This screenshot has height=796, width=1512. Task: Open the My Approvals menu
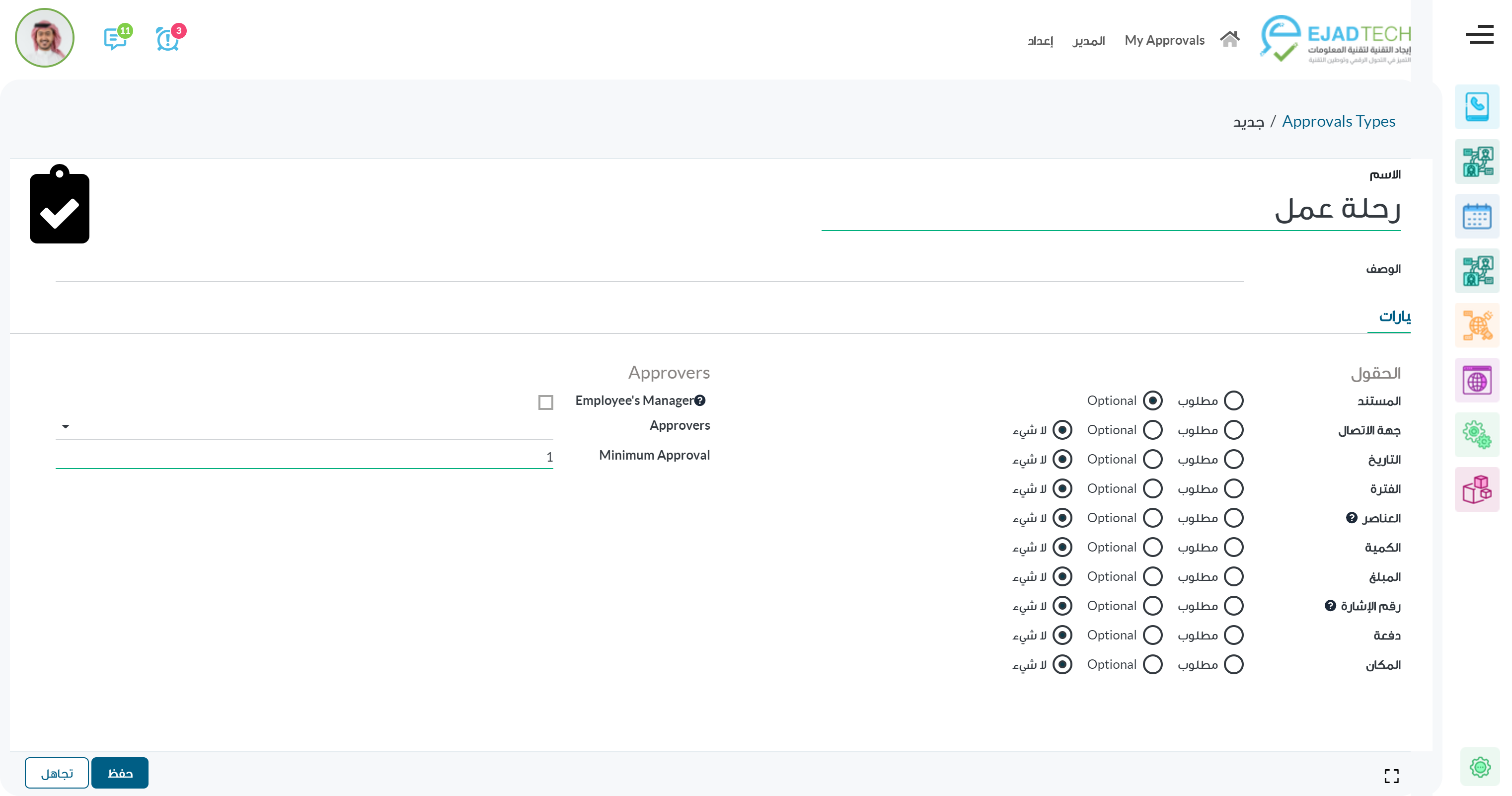[x=1164, y=41]
